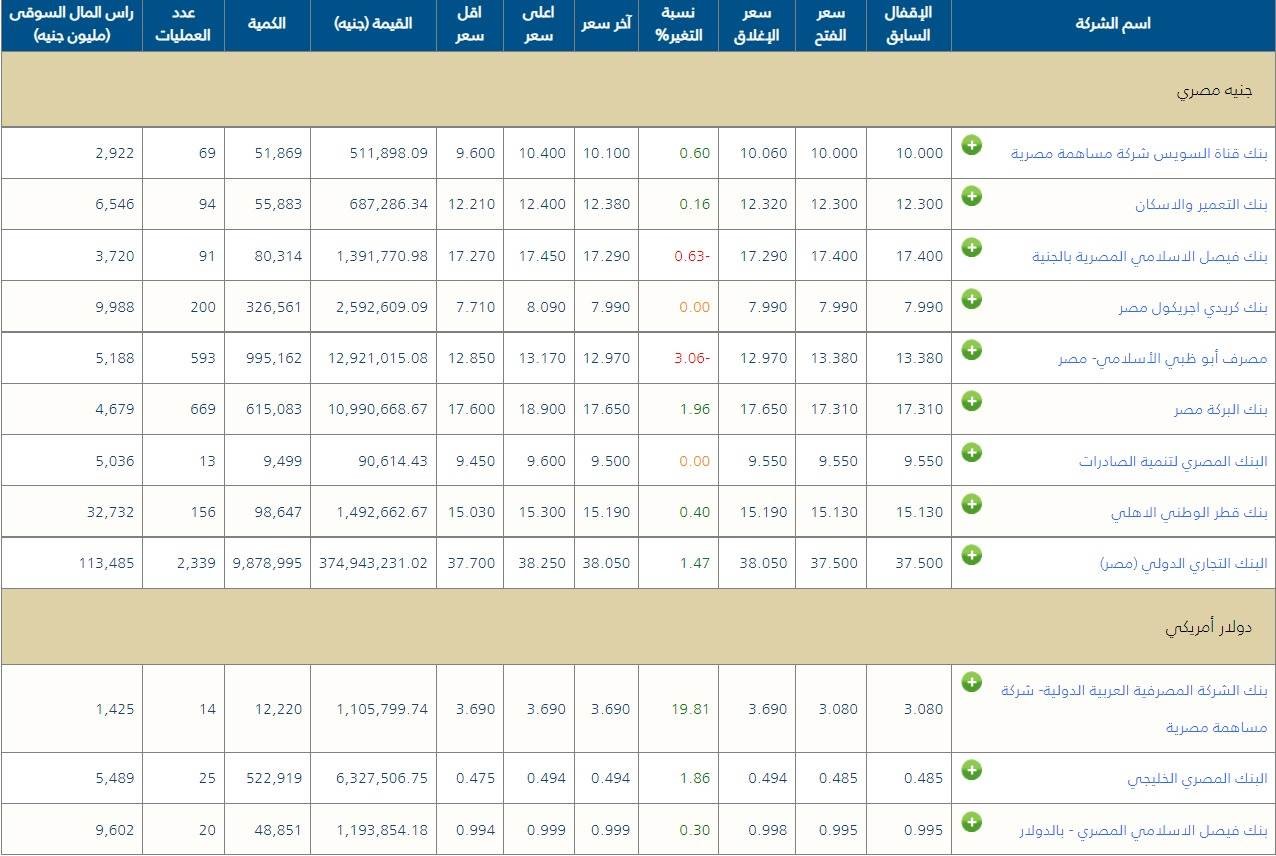Click change value 1.96

(x=695, y=410)
